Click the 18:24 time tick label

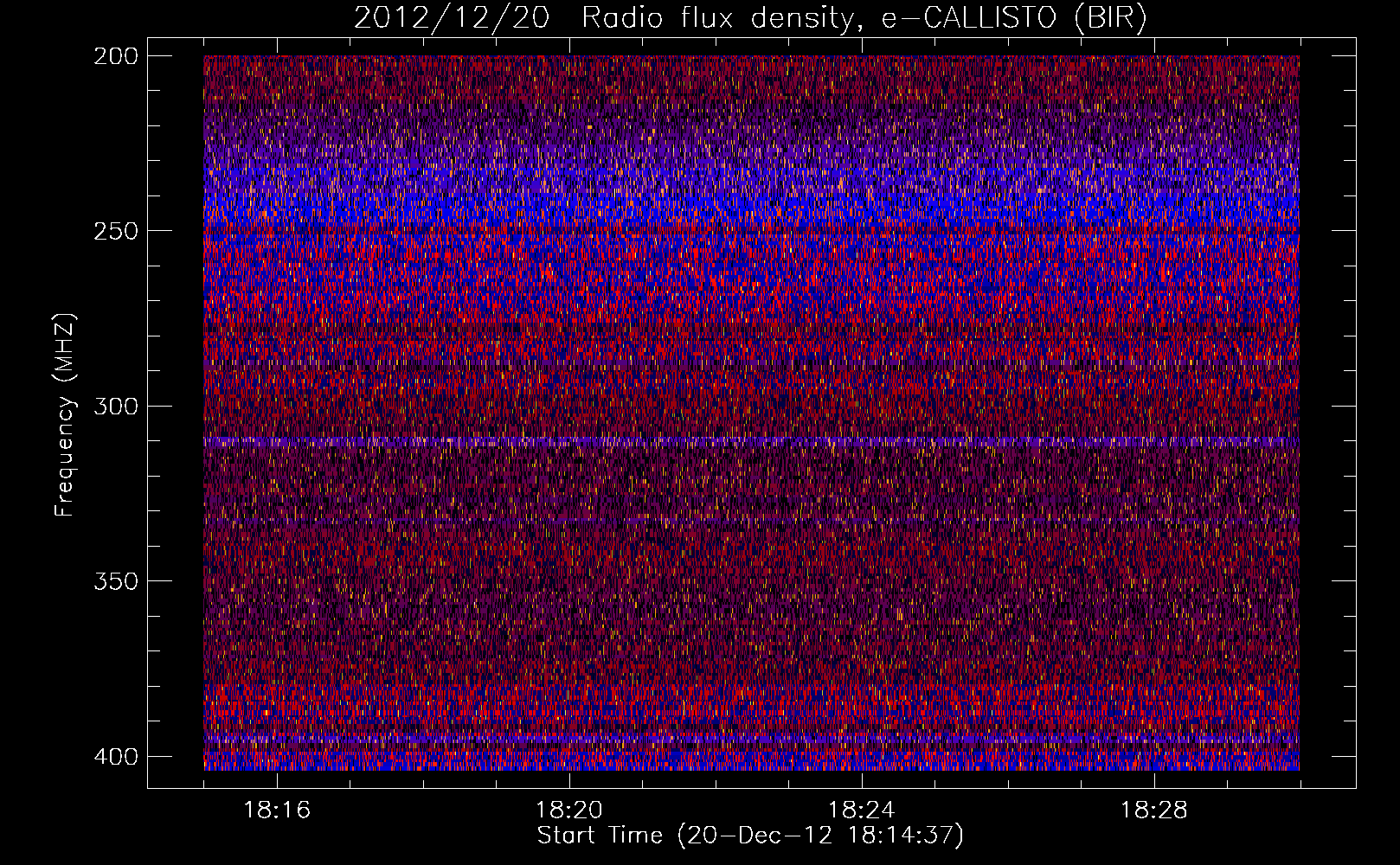click(x=862, y=811)
